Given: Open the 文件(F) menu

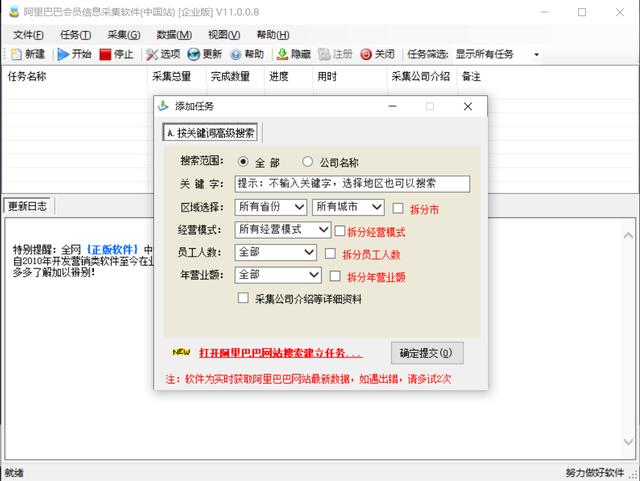Looking at the screenshot, I should point(28,35).
